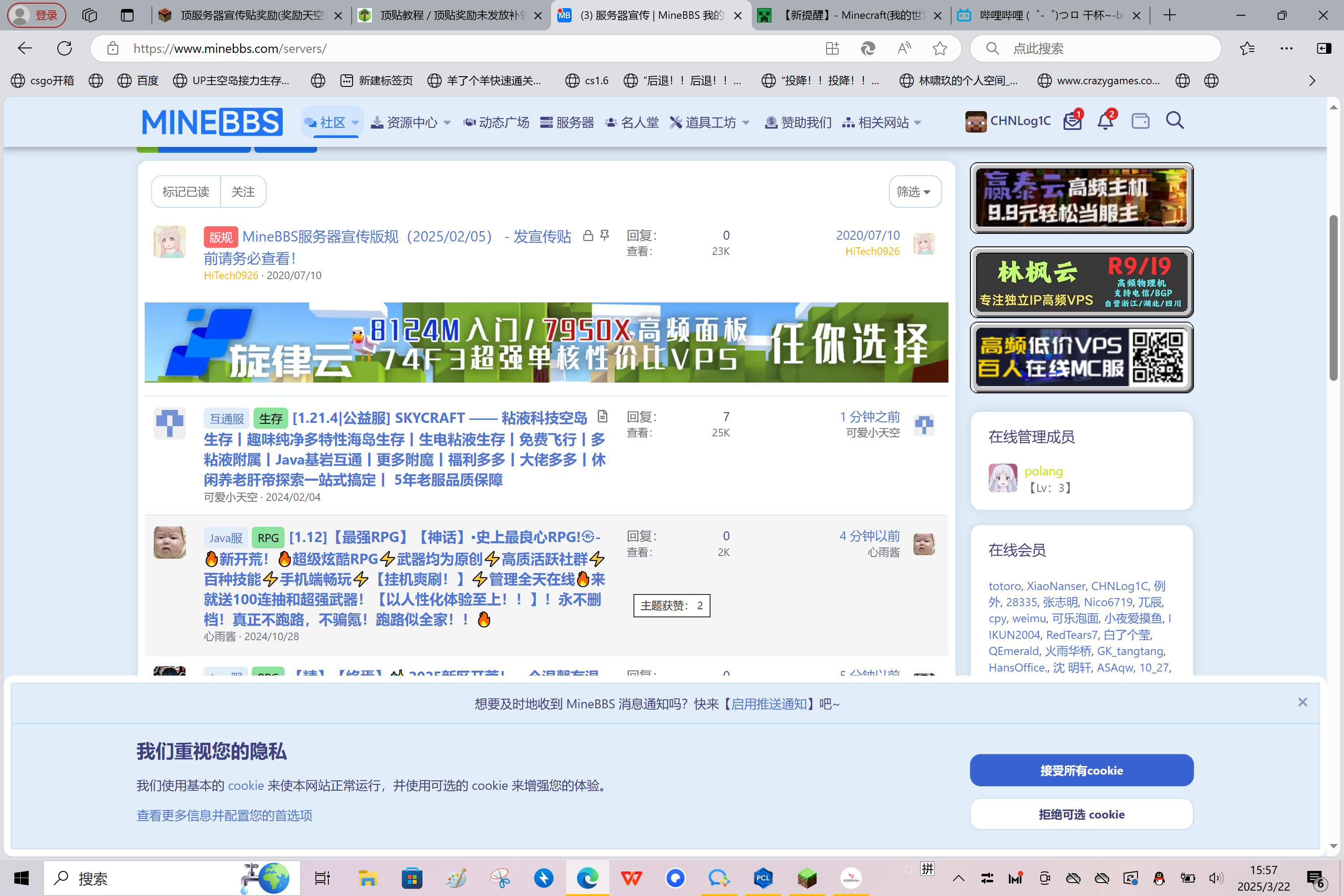Click the CHNLog1C username in header
The height and width of the screenshot is (896, 1344).
tap(1020, 121)
